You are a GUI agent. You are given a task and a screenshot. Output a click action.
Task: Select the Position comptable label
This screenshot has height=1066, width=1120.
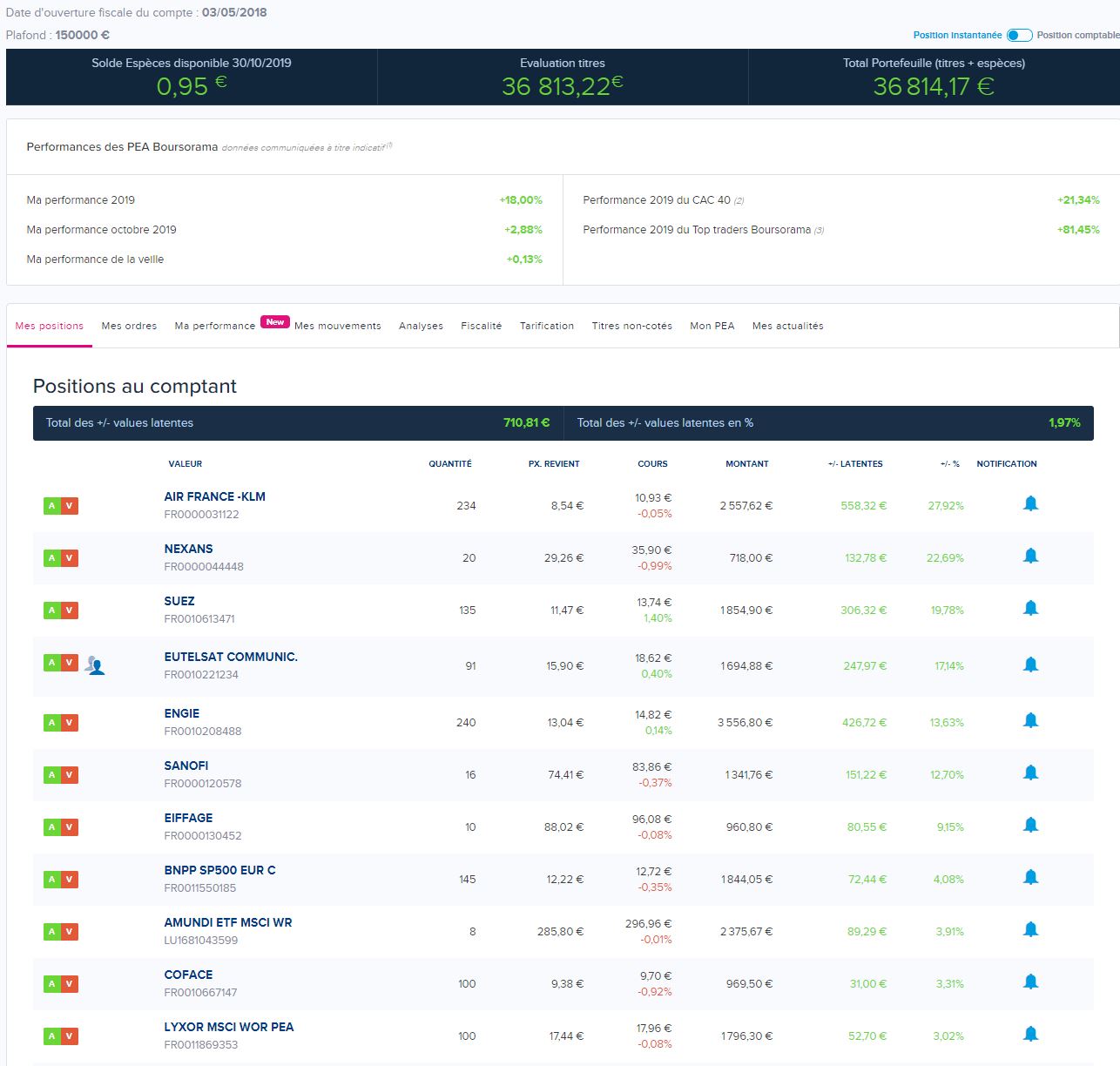(x=1077, y=36)
